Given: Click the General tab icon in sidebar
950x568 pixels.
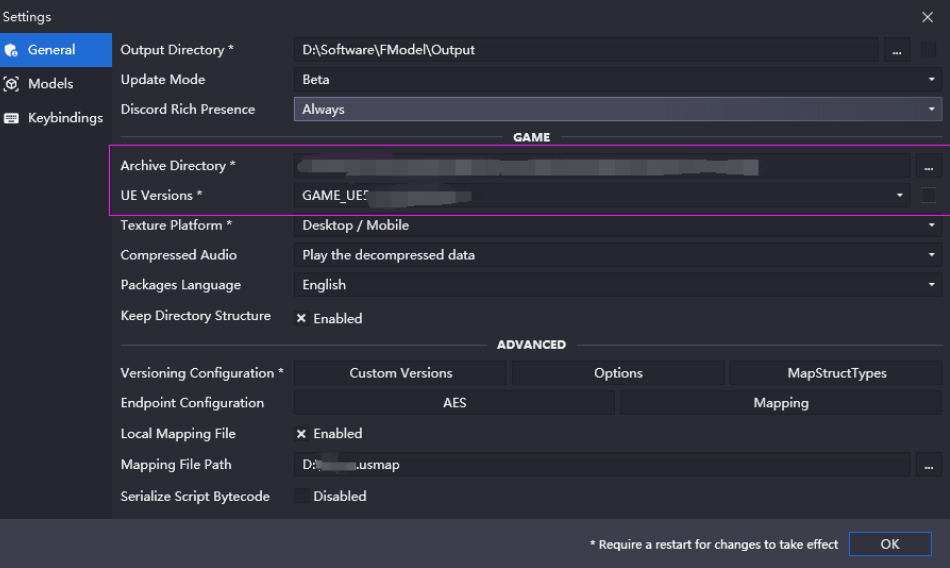Looking at the screenshot, I should pos(11,50).
